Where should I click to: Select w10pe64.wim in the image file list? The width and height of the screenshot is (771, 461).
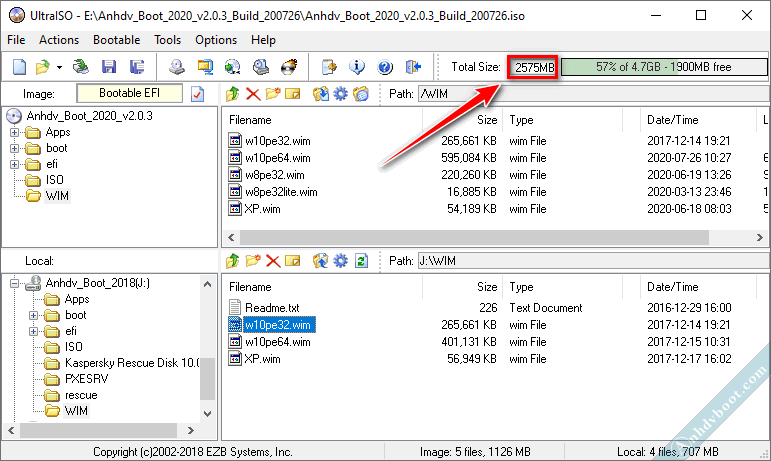278,158
